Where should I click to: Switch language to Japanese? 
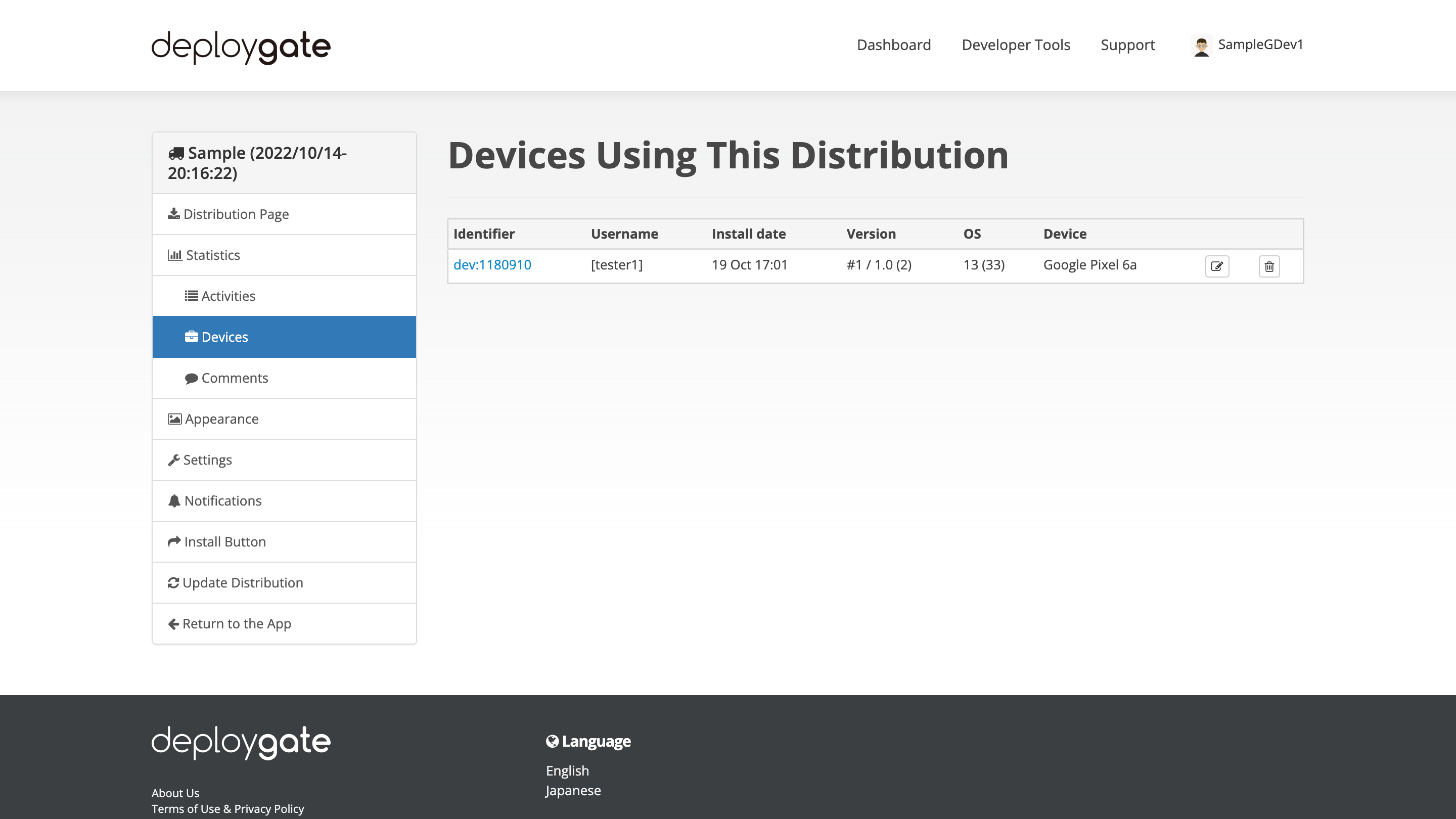[573, 790]
